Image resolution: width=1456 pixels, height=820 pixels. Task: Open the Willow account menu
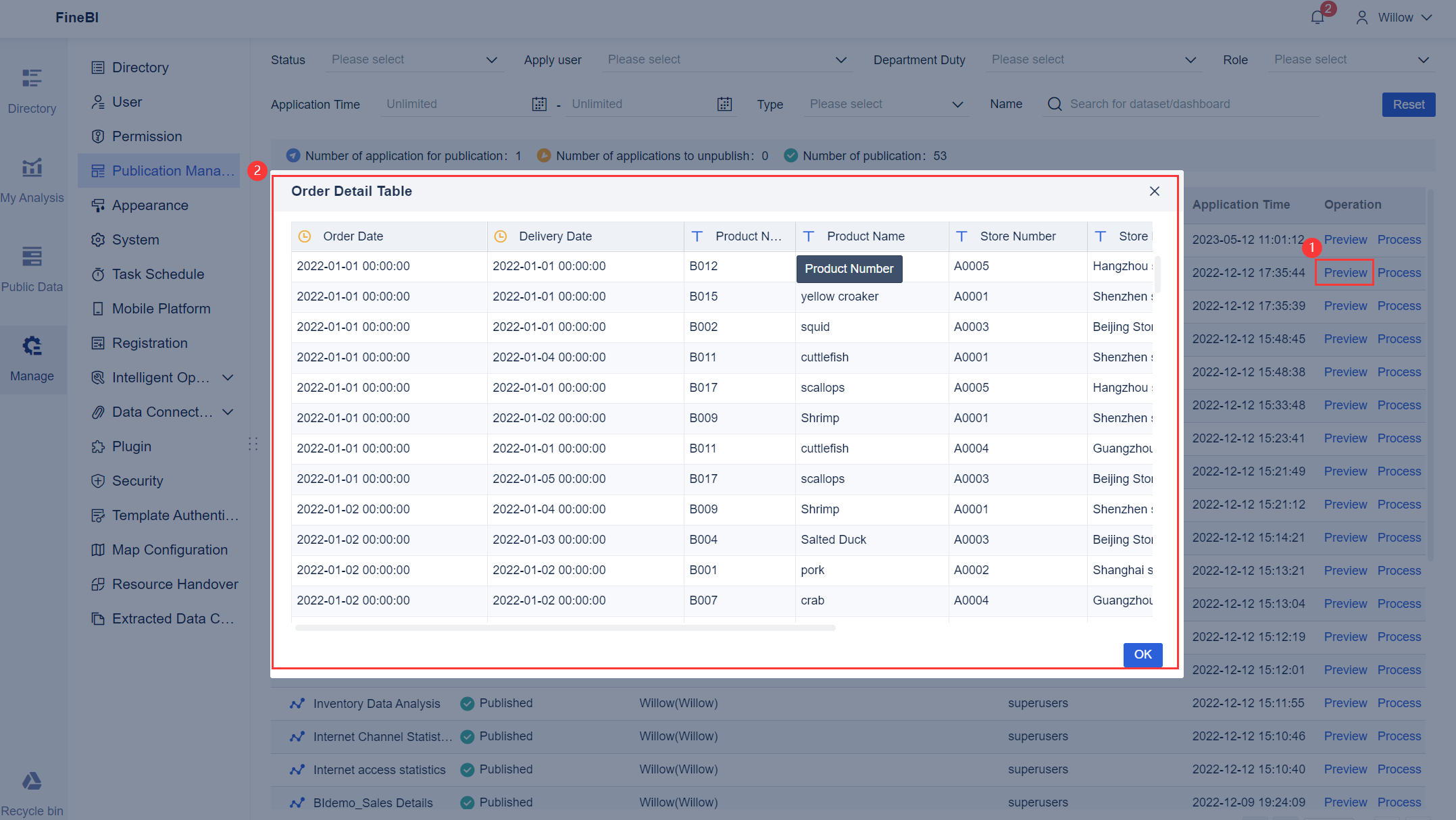(1394, 17)
